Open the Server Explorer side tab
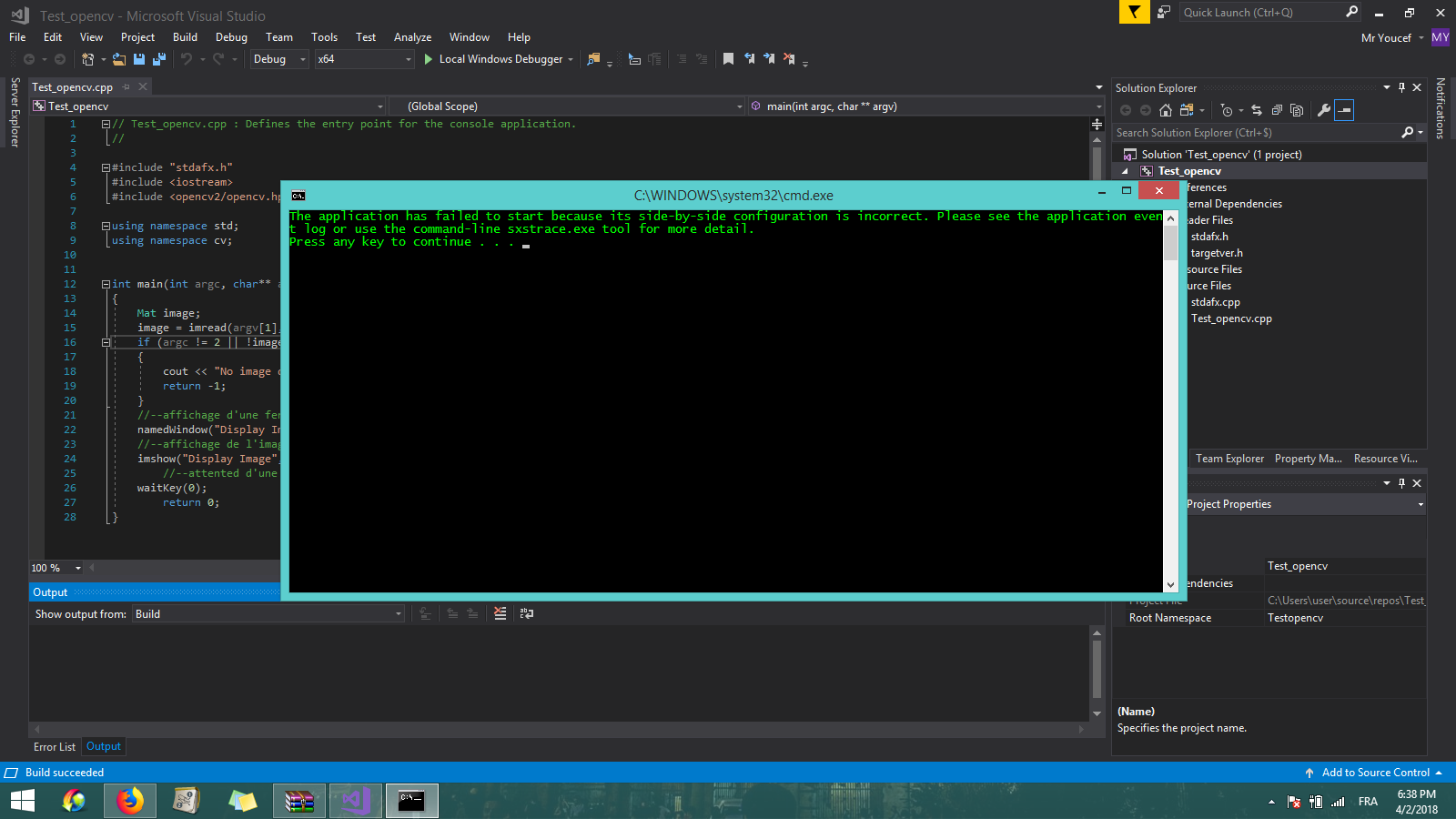Image resolution: width=1456 pixels, height=819 pixels. (x=15, y=112)
